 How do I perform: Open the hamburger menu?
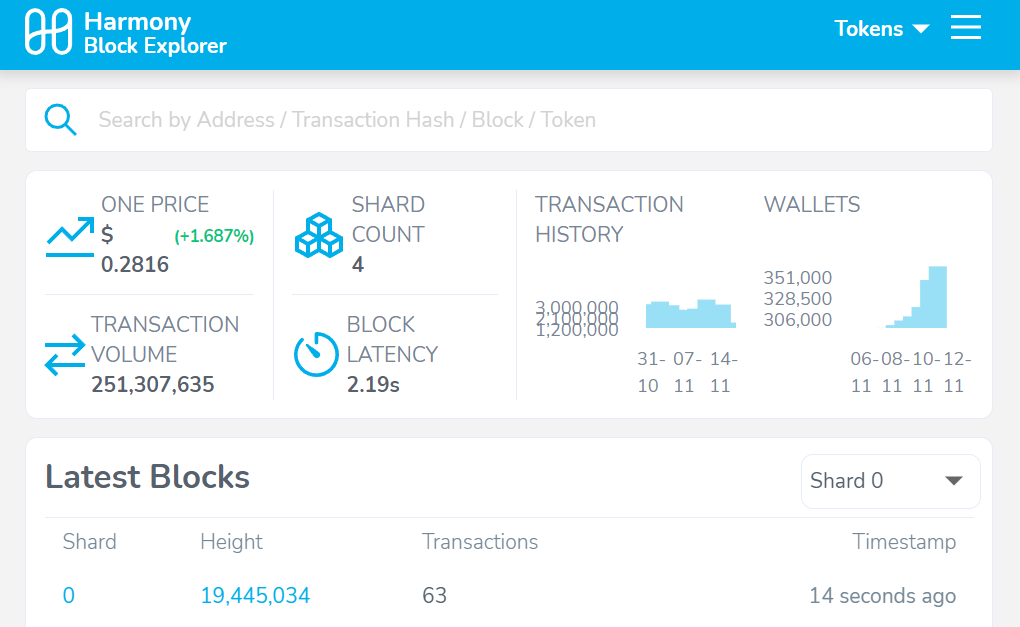(965, 27)
